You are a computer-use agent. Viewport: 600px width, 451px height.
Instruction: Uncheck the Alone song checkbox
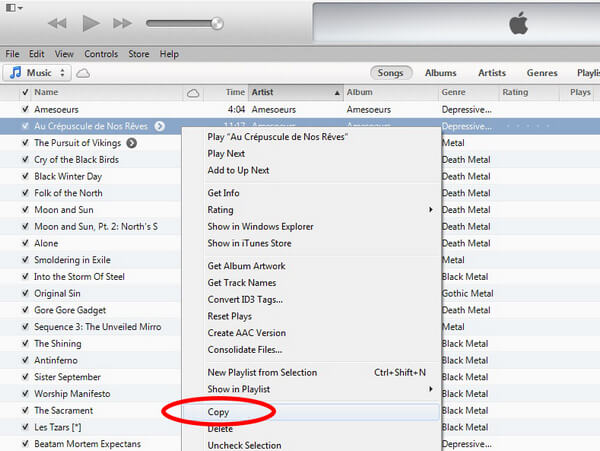(x=25, y=243)
